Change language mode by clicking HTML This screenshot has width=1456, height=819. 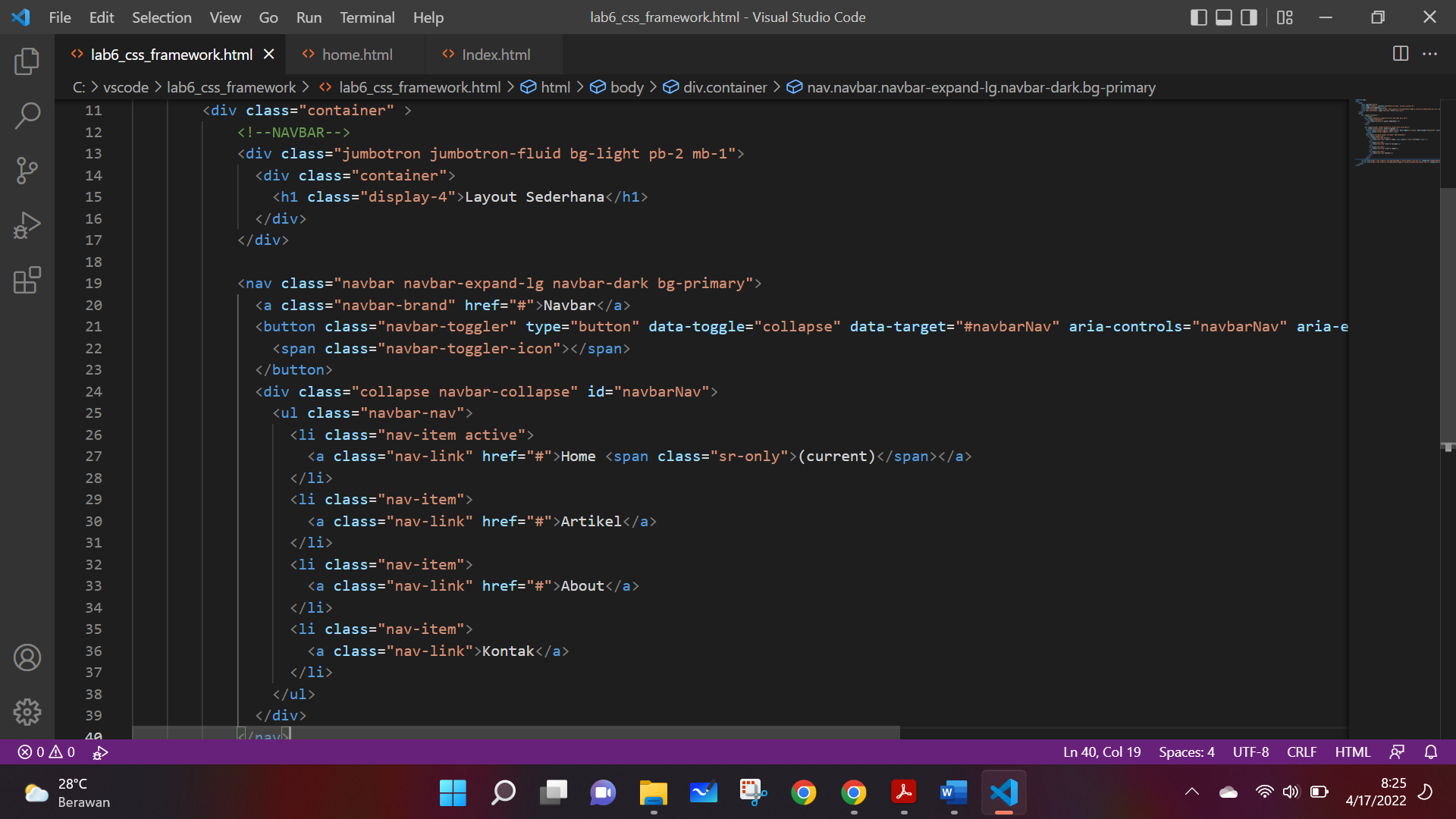pos(1353,752)
